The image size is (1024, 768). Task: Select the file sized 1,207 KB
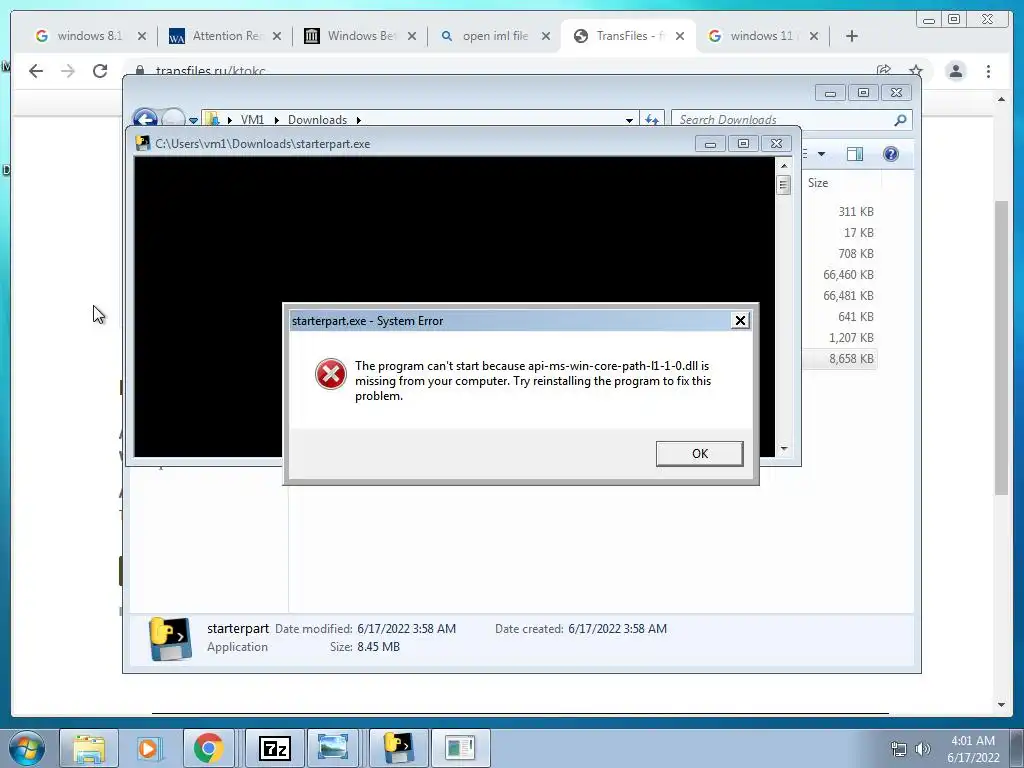tap(852, 338)
